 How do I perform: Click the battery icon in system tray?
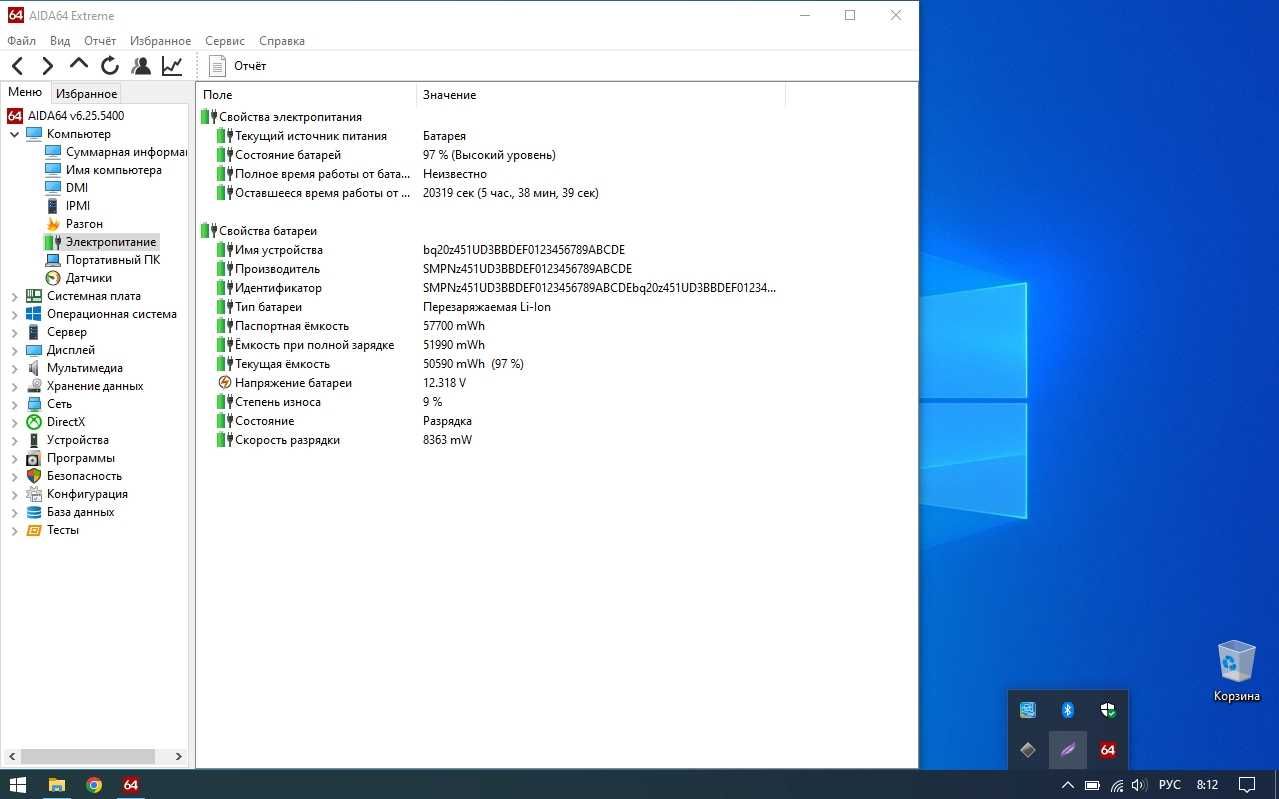(x=1093, y=785)
